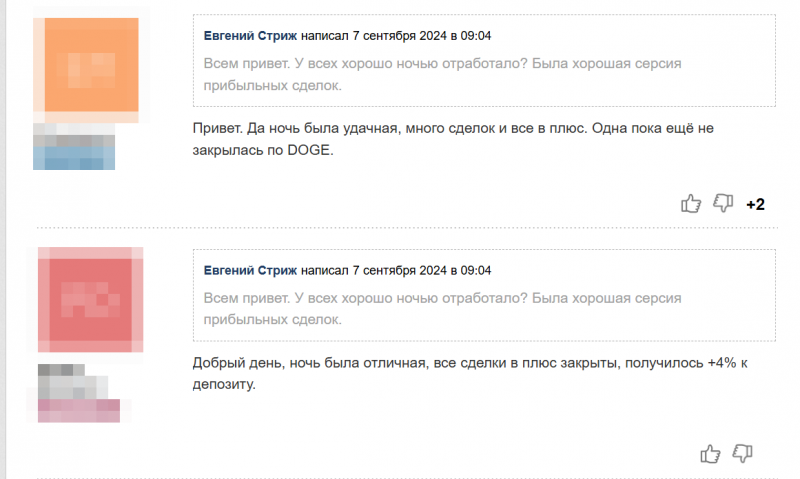The width and height of the screenshot is (800, 479).
Task: Click the blue blurred badge under orange avatar
Action: pyautogui.click(x=74, y=158)
